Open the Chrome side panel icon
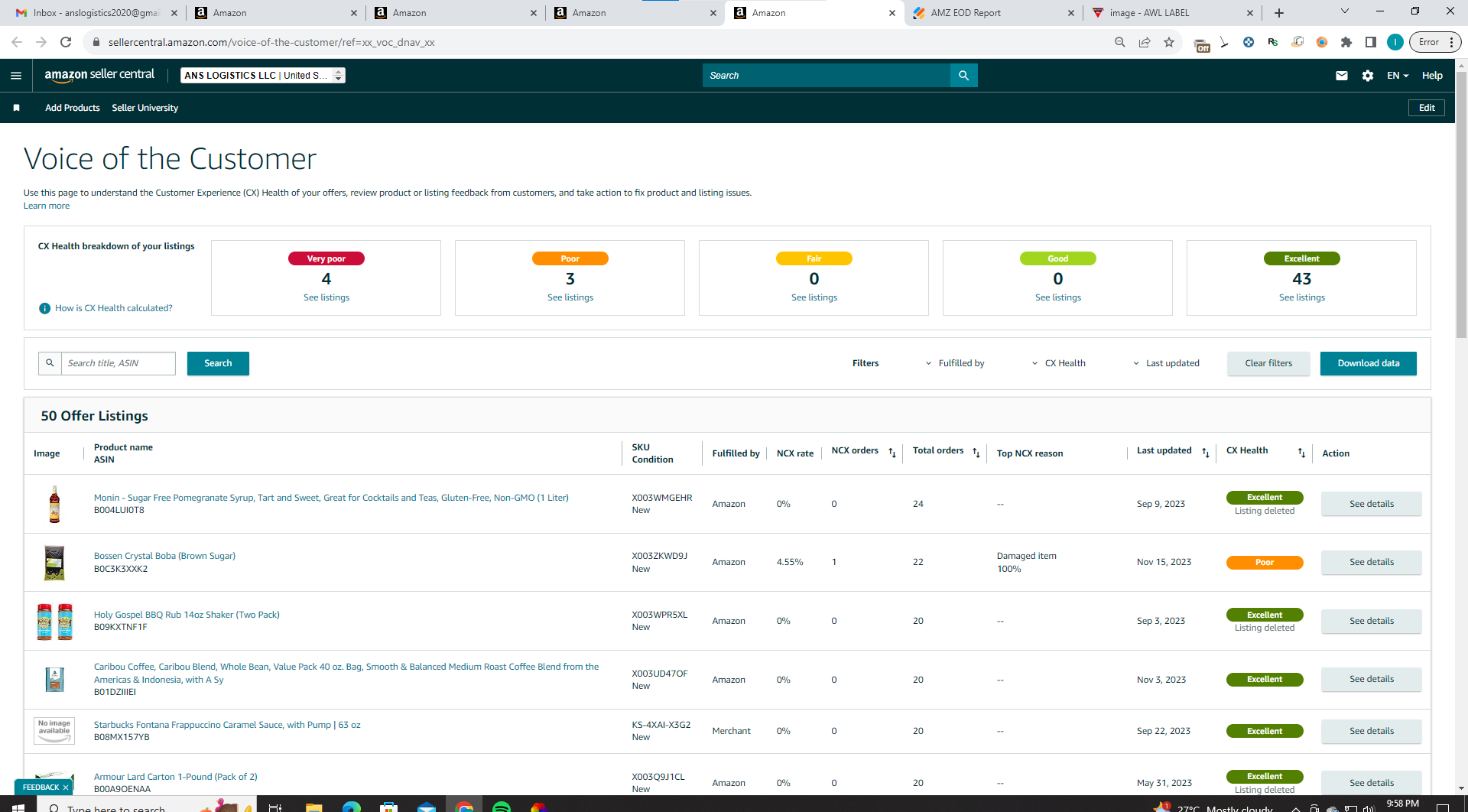Screen dimensions: 1468x812 click(1371, 42)
